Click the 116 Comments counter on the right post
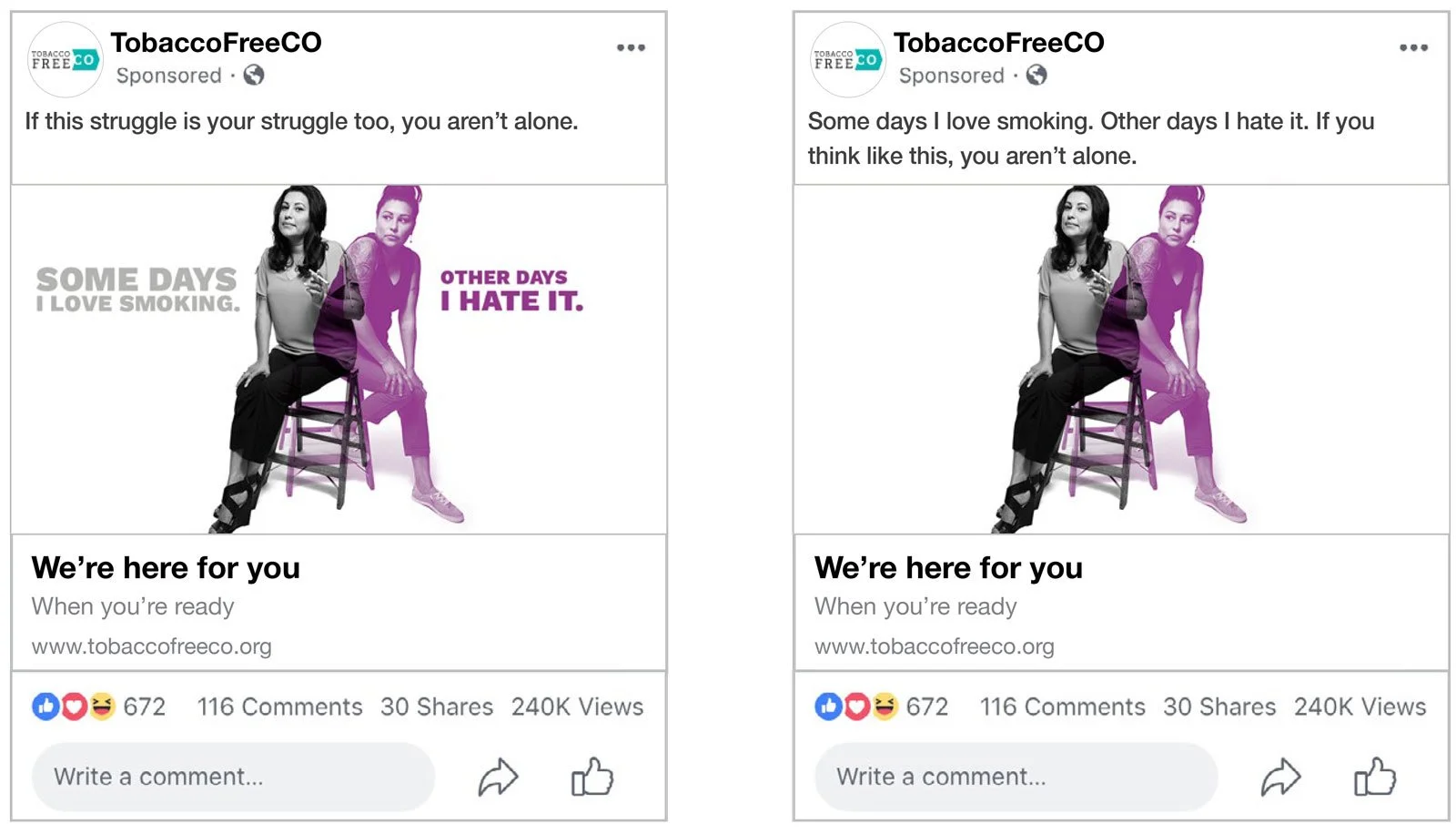This screenshot has width=1456, height=834. [1062, 707]
